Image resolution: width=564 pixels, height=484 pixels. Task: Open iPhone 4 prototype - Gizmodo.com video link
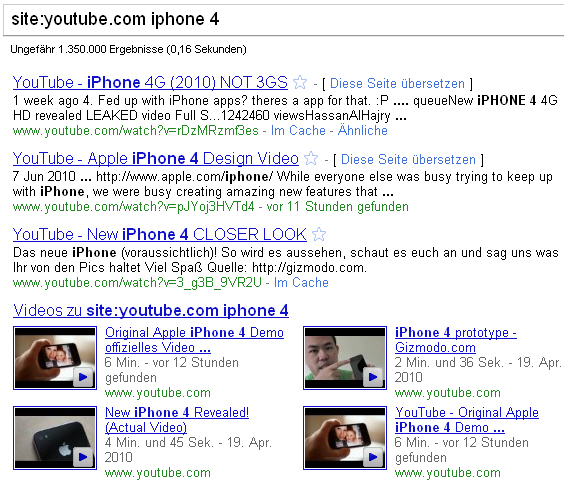(x=456, y=340)
